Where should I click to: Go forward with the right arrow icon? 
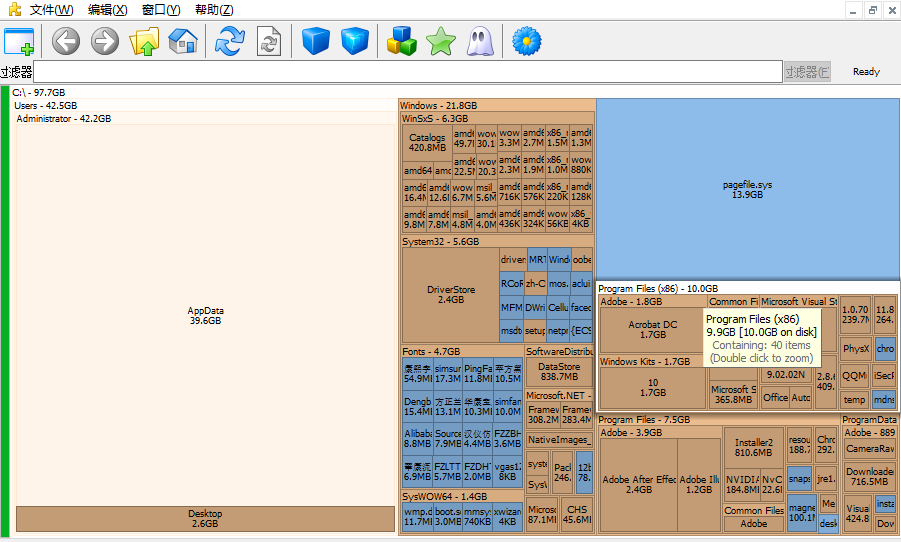[105, 41]
